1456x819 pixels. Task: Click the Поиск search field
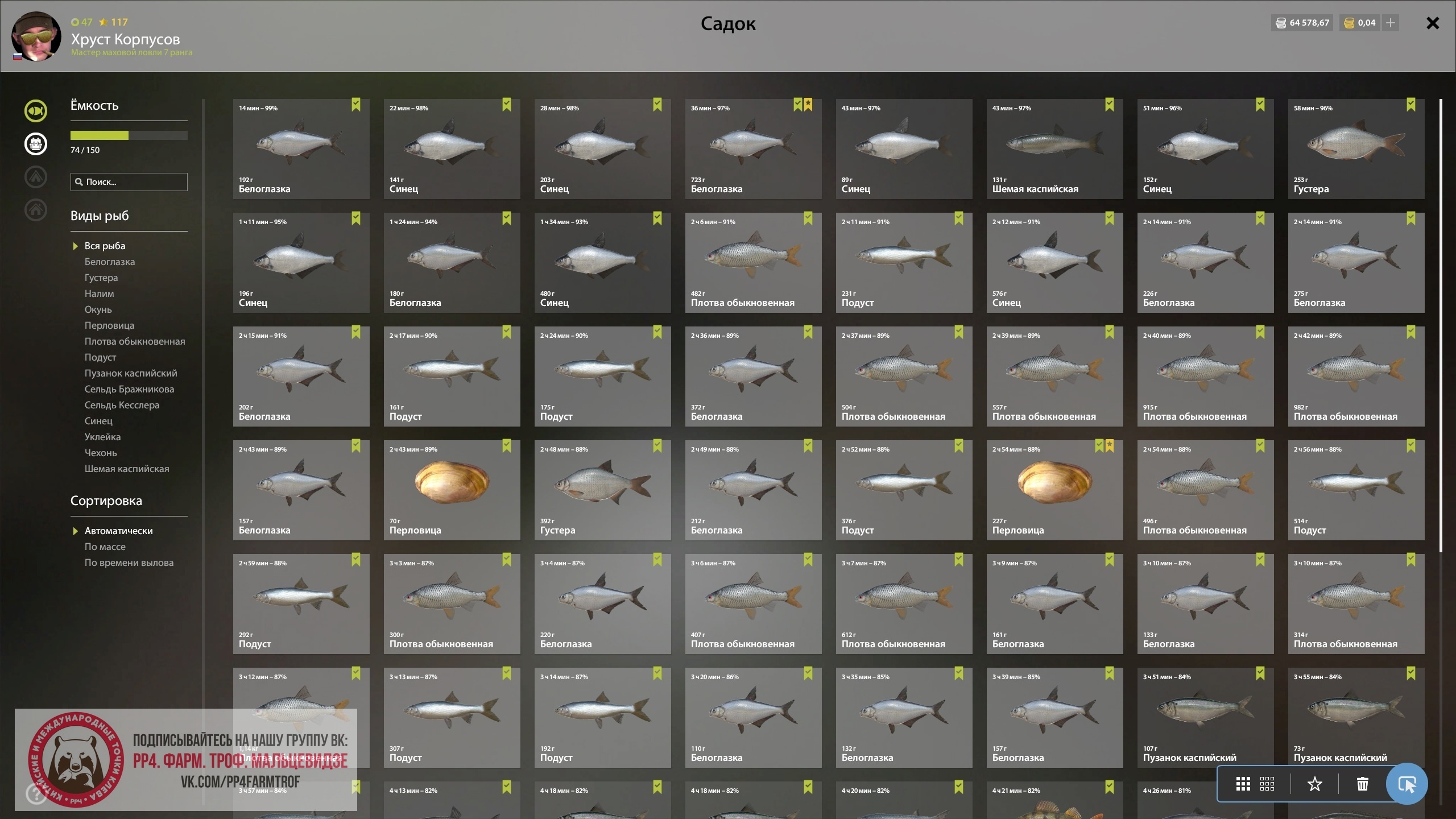click(129, 182)
